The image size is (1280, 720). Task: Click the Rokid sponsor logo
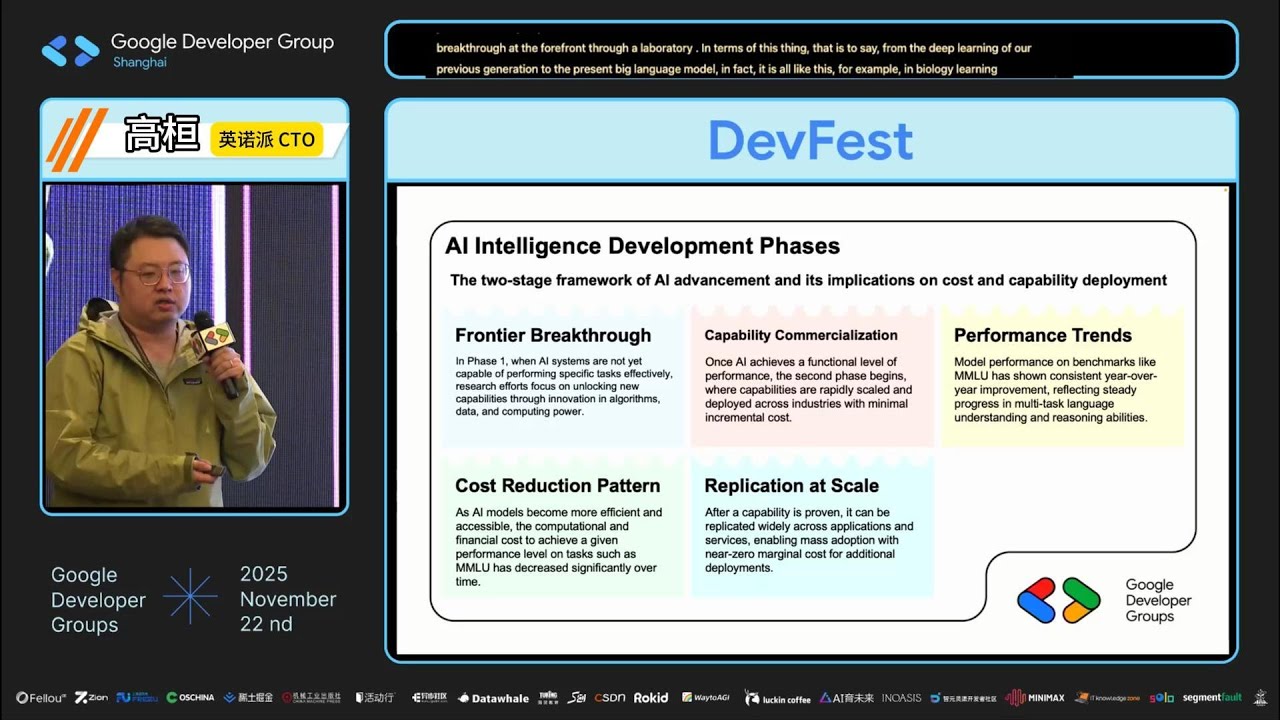[651, 698]
